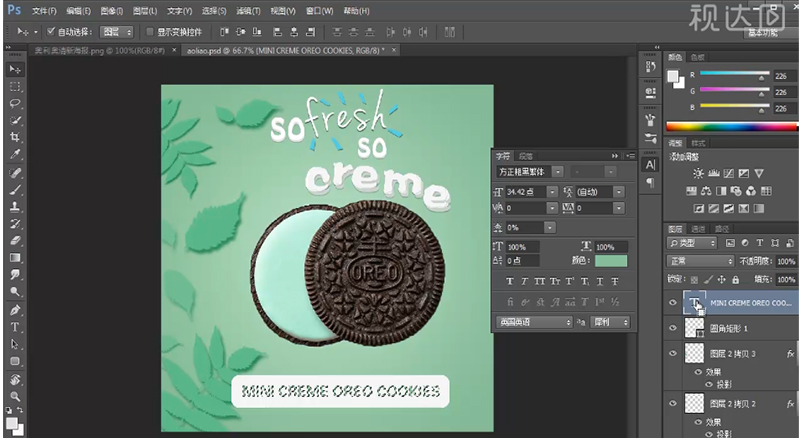Image resolution: width=800 pixels, height=438 pixels.
Task: Select the Path Selection arrow tool
Action: pyautogui.click(x=15, y=344)
